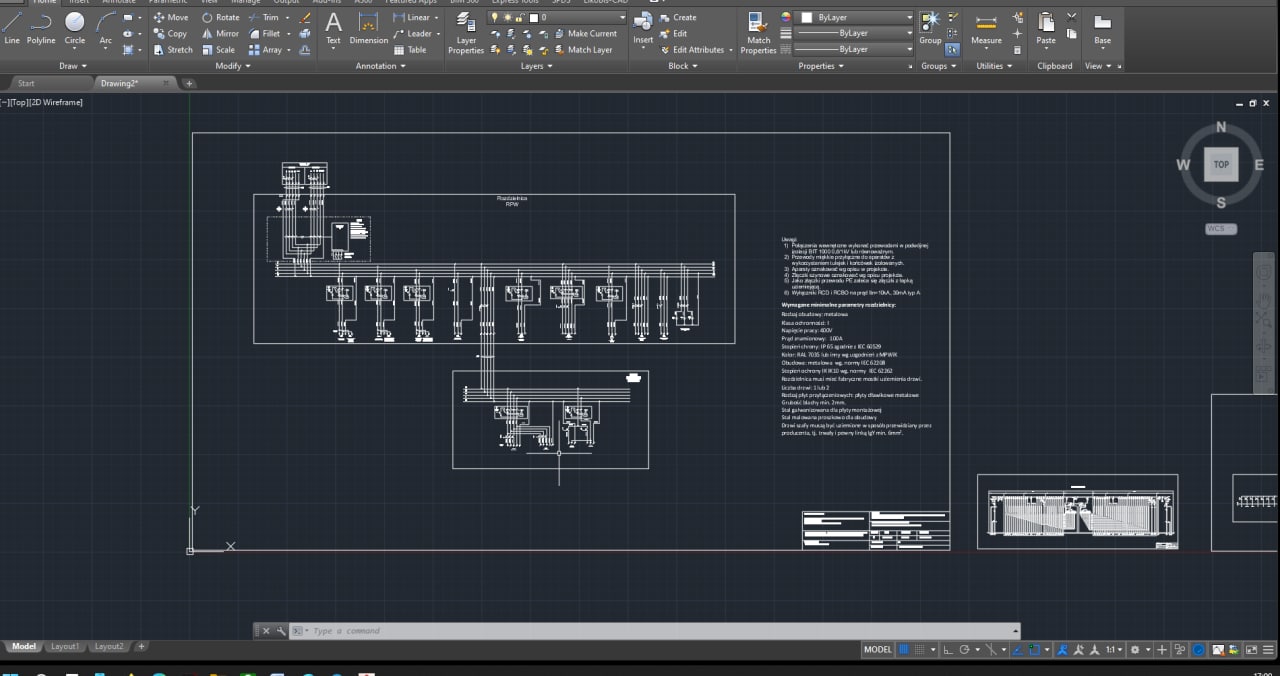1280x676 pixels.
Task: Select the Dimension tool
Action: tap(369, 28)
